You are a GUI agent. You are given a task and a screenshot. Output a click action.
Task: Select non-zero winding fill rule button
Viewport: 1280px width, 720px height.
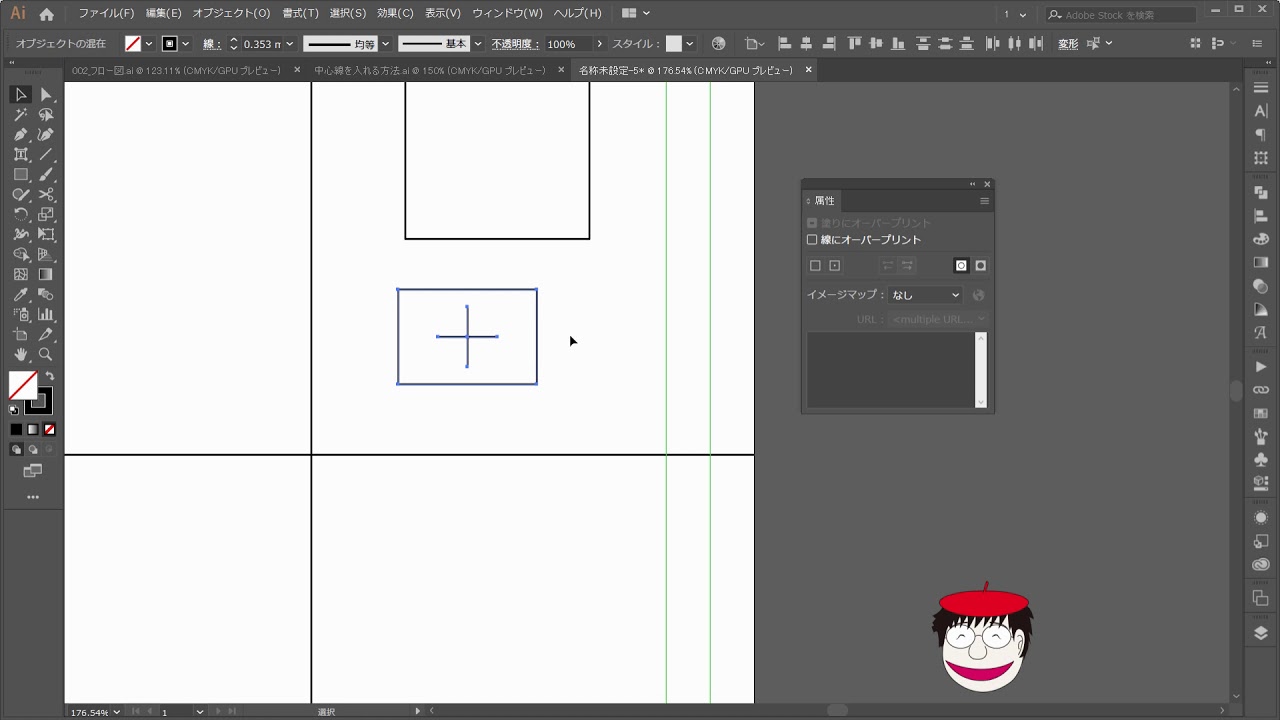[x=961, y=266]
